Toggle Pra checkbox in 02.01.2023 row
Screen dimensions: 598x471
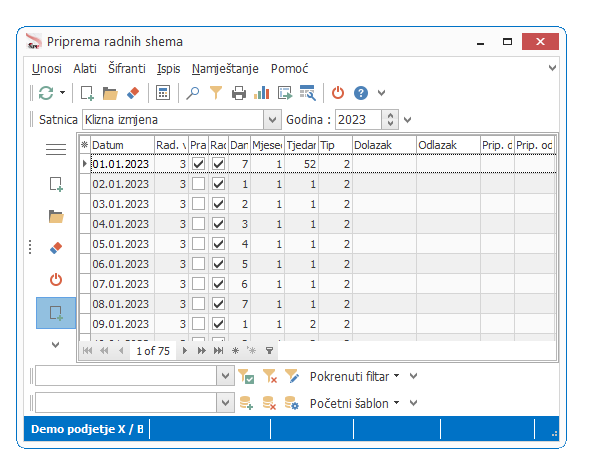198,184
